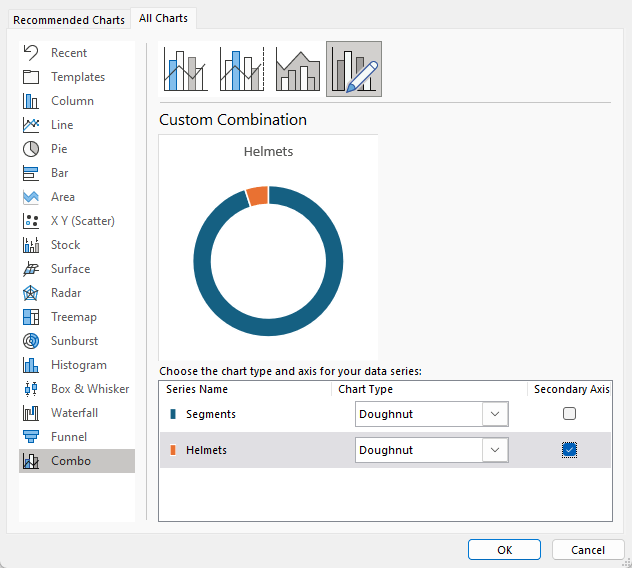Click the Combo chart icon
Image resolution: width=632 pixels, height=568 pixels.
coord(31,461)
